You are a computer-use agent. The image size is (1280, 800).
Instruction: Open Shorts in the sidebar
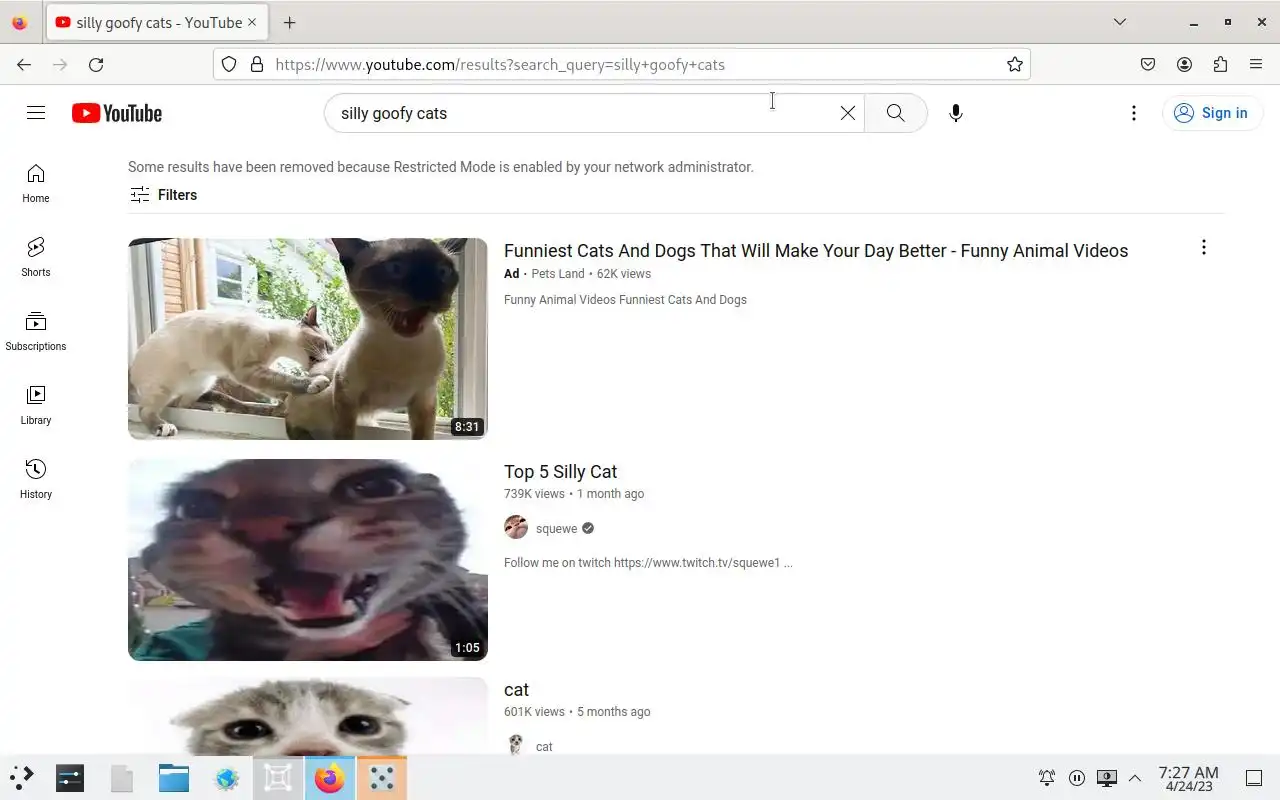click(x=36, y=258)
